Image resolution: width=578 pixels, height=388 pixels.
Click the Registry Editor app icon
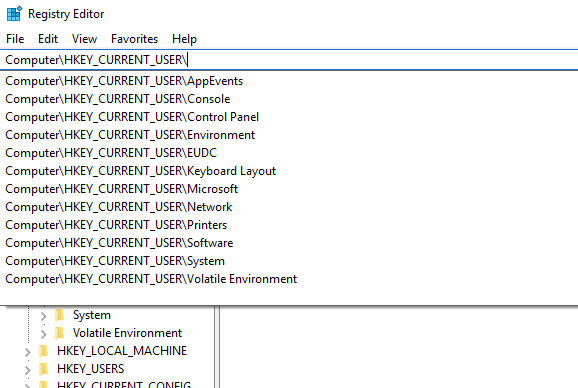(14, 14)
